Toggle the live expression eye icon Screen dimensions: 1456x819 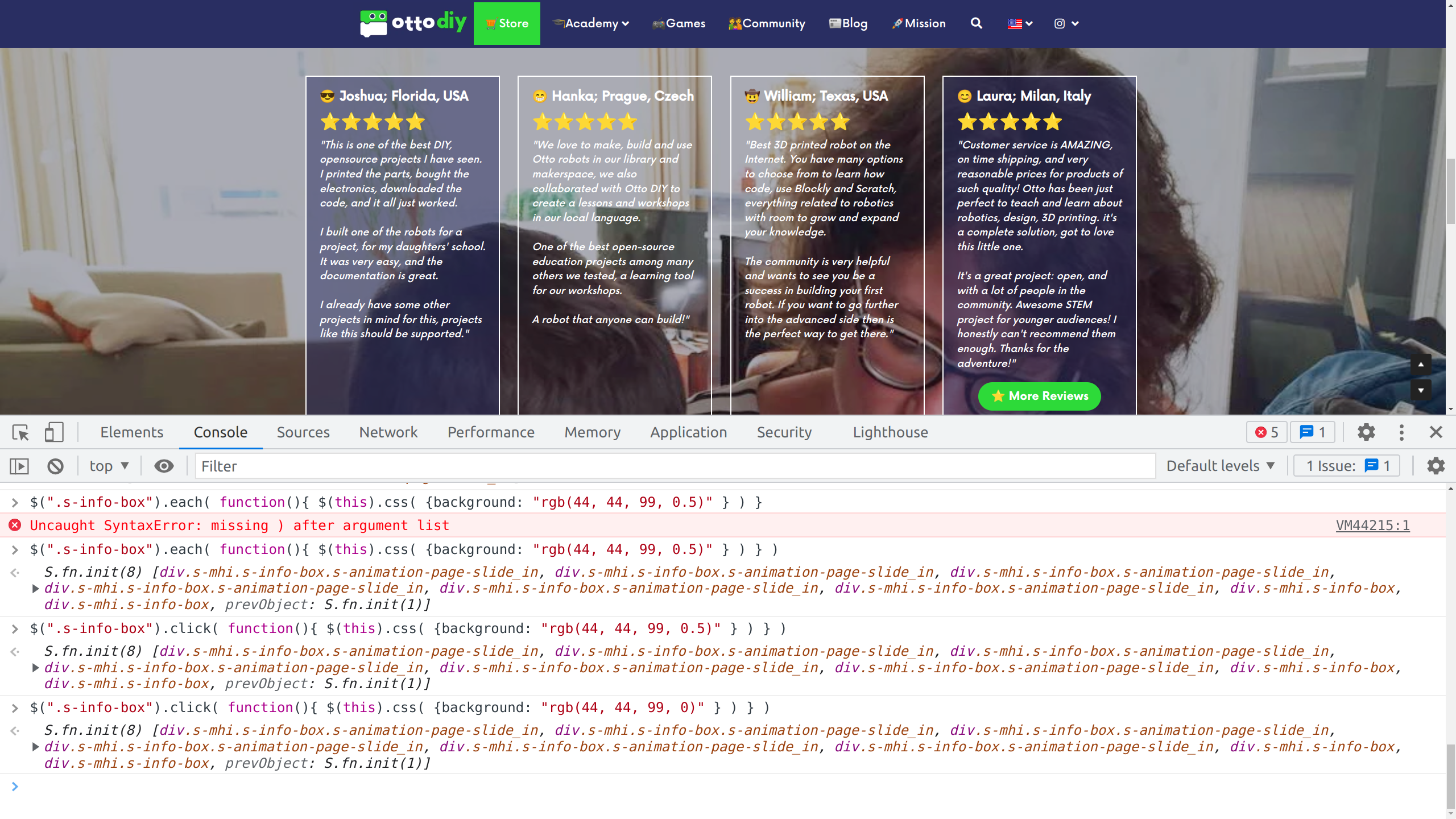pyautogui.click(x=164, y=466)
